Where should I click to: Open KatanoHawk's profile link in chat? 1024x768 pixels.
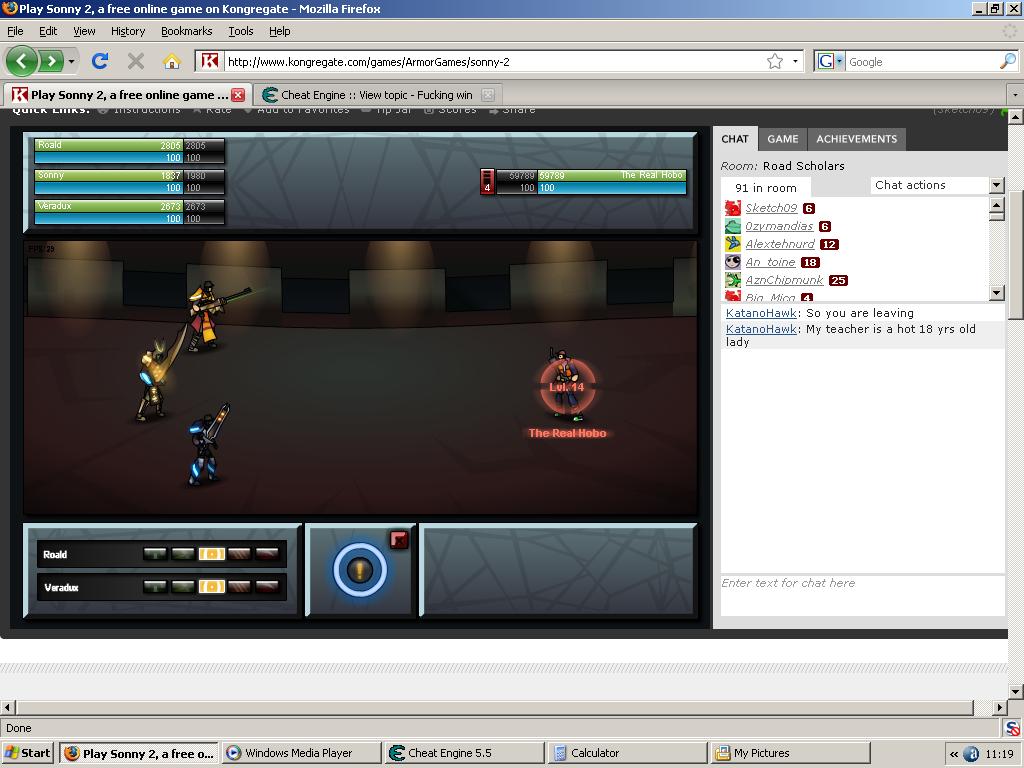(x=761, y=313)
